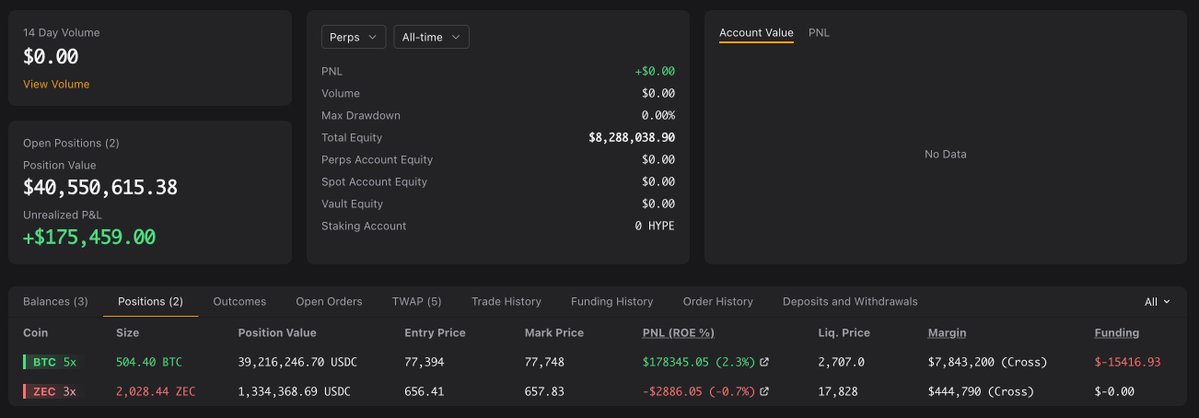Switch to the PNL chart tab
Screen dimensions: 1199x418
tap(819, 33)
